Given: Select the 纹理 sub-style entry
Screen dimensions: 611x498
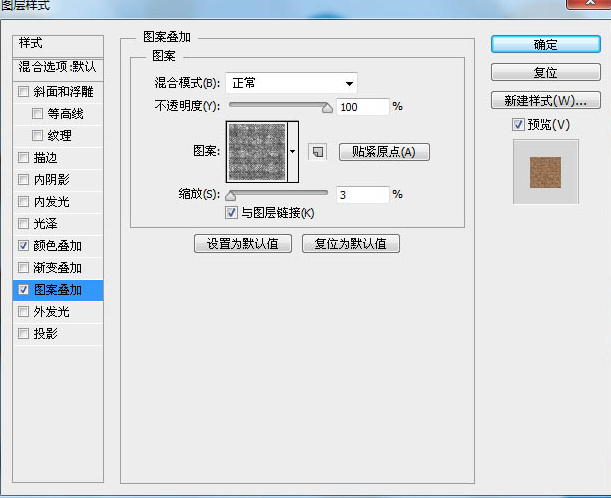Looking at the screenshot, I should click(x=59, y=136).
